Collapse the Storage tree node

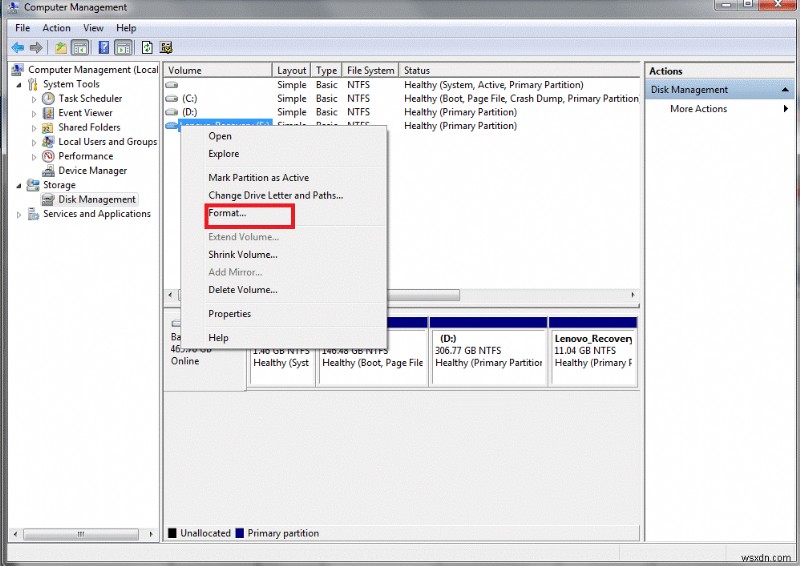tap(19, 185)
